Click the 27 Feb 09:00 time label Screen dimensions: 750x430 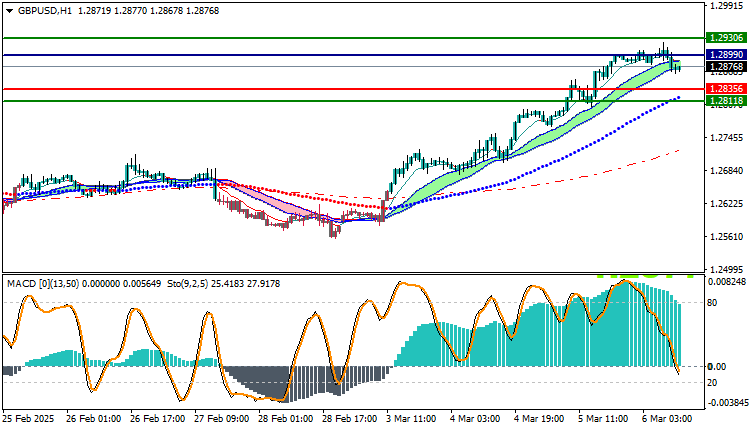[221, 419]
